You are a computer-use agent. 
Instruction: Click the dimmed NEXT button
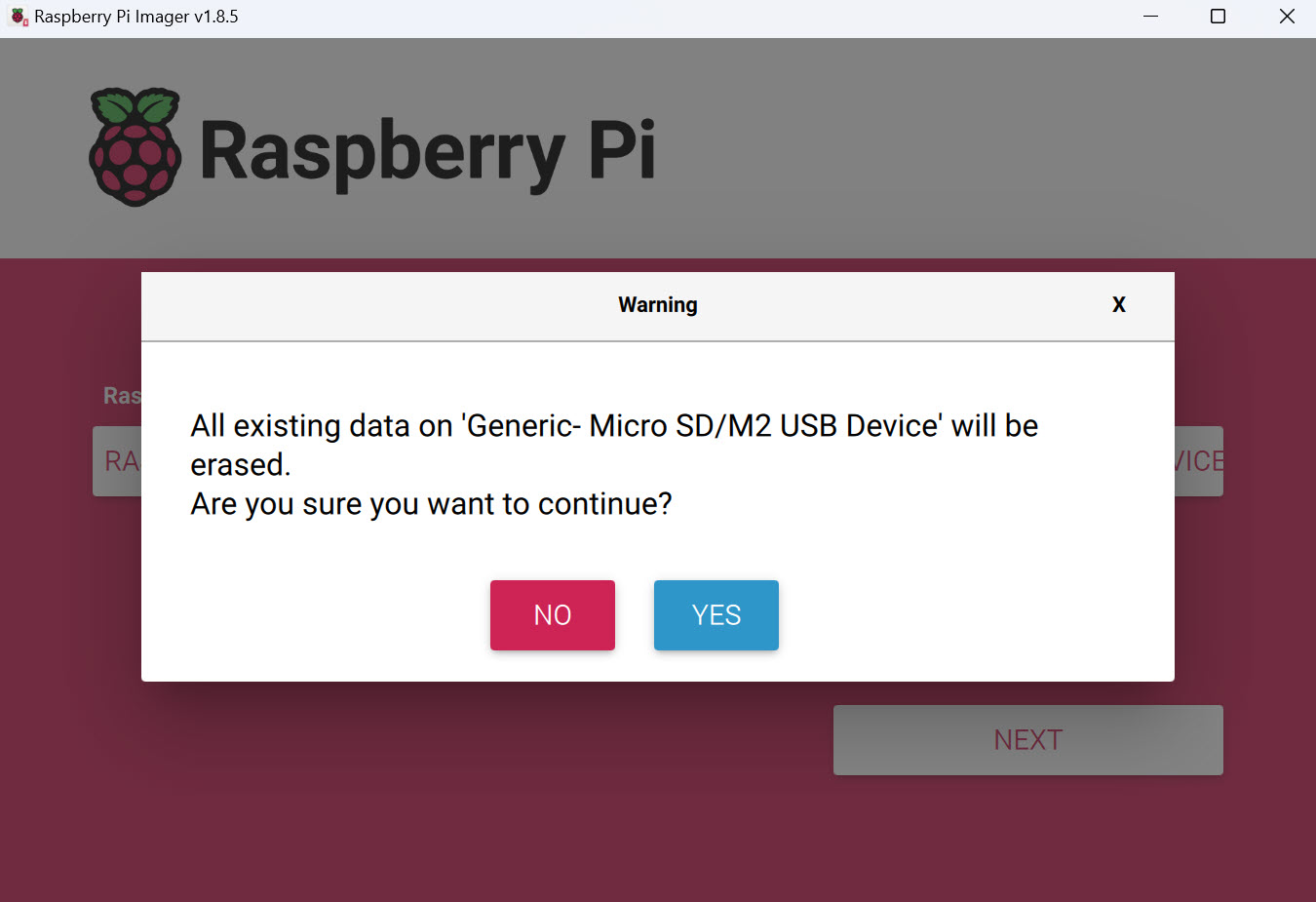pyautogui.click(x=1028, y=740)
